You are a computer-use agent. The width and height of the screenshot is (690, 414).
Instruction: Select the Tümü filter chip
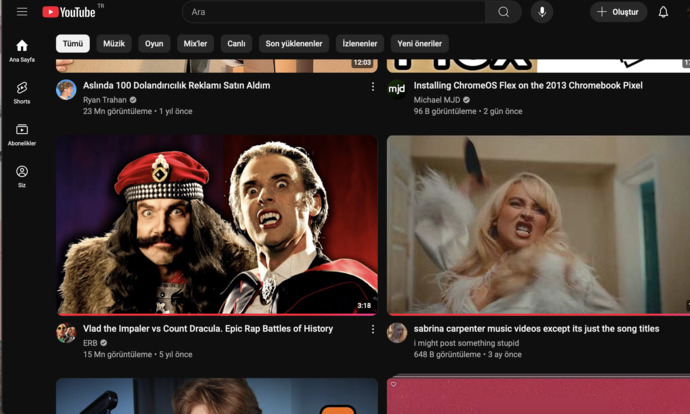click(x=73, y=44)
